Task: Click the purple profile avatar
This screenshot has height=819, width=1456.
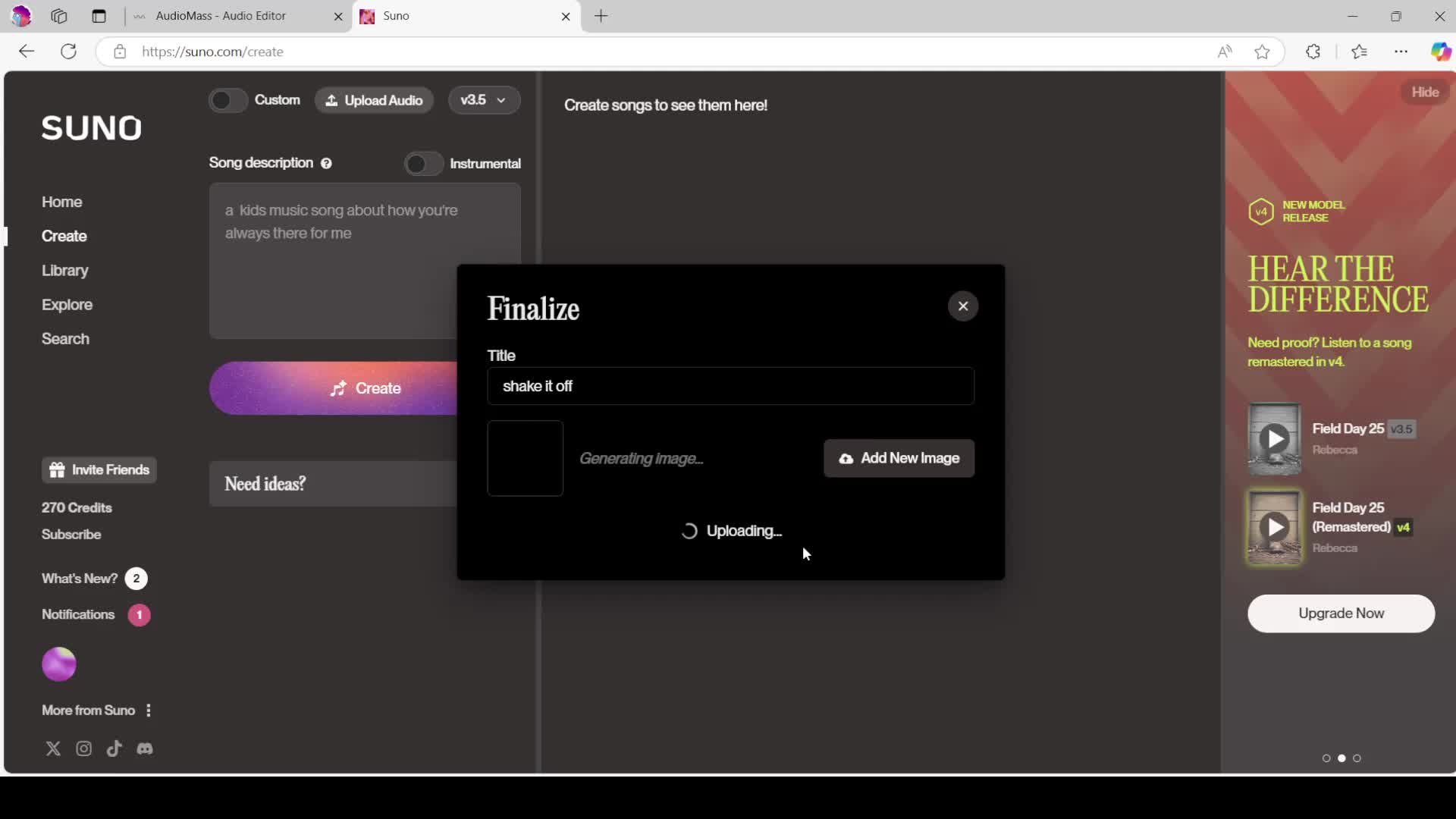Action: coord(59,664)
